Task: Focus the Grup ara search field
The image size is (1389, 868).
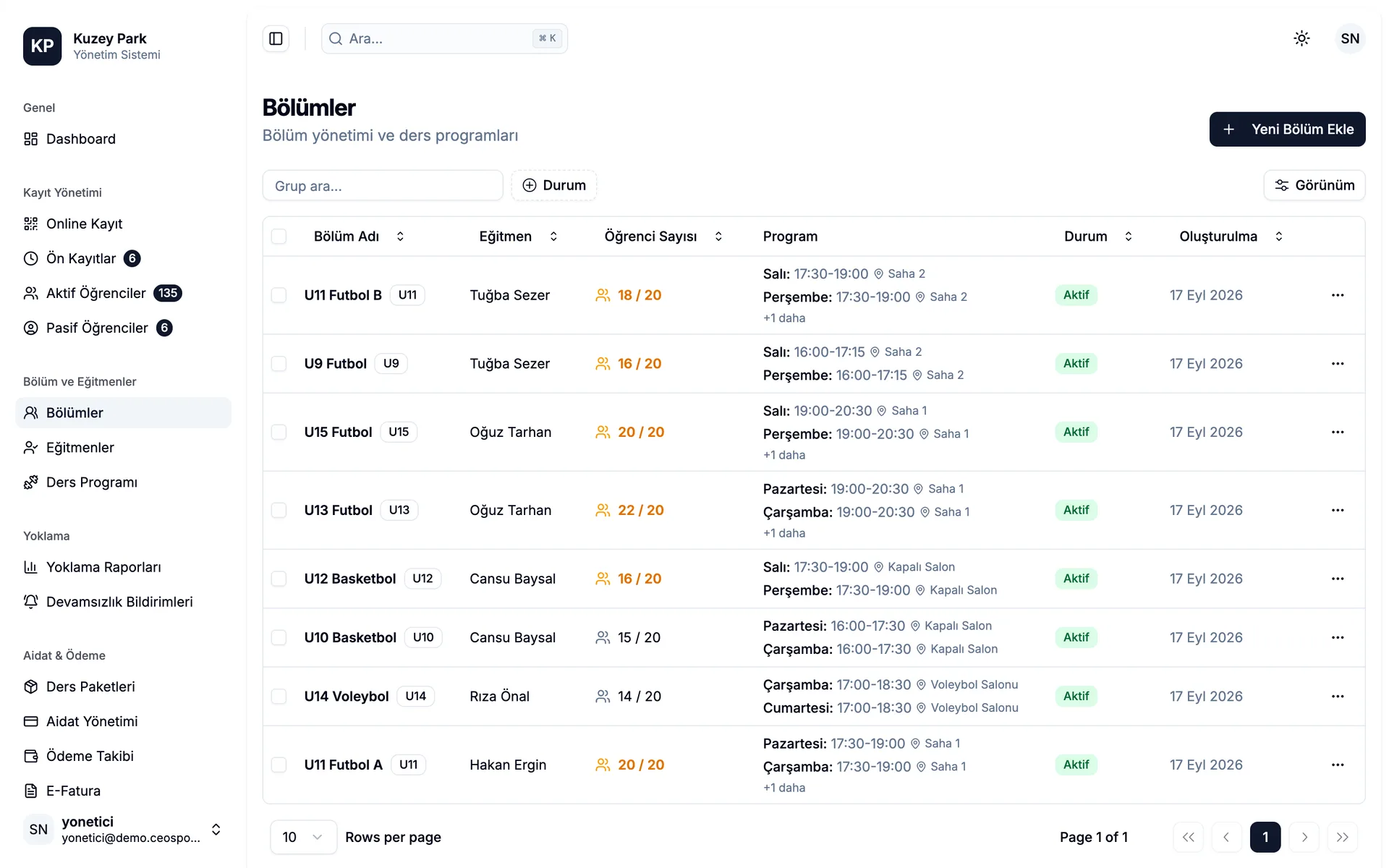Action: click(x=383, y=185)
